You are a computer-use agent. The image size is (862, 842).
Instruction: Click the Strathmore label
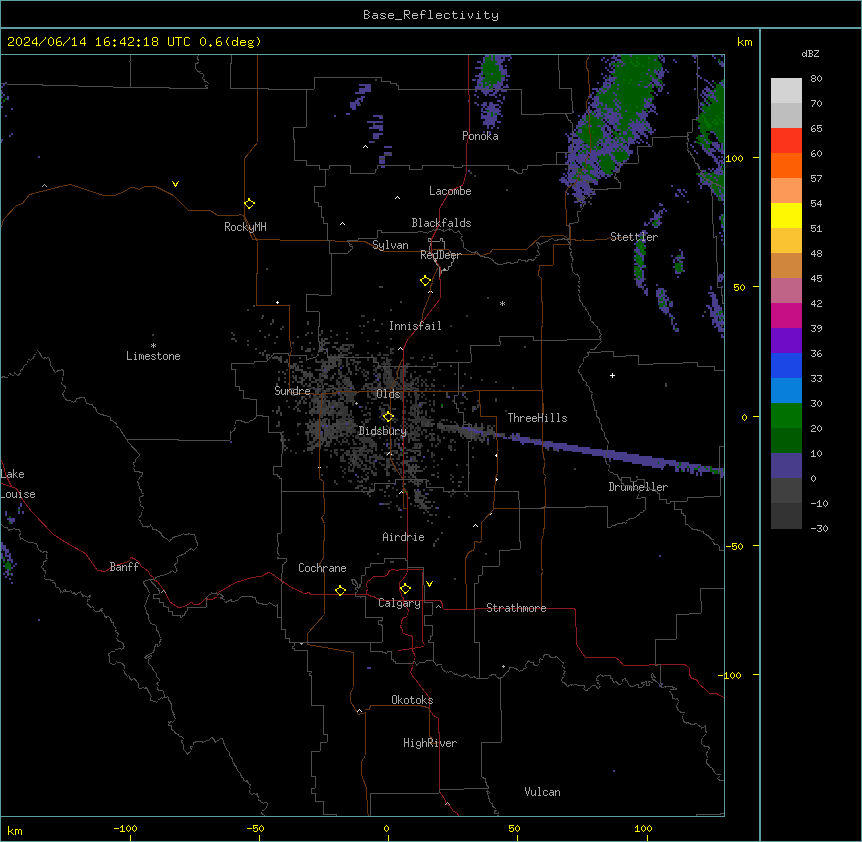[x=516, y=608]
